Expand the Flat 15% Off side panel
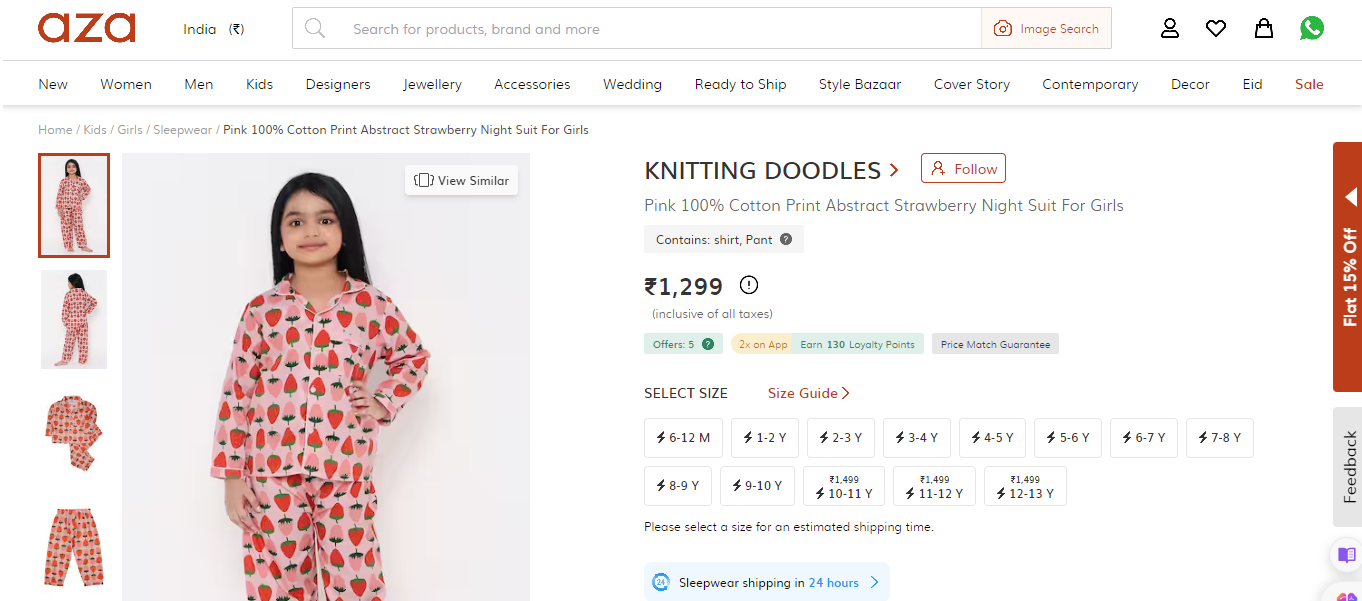The height and width of the screenshot is (601, 1362). point(1348,267)
